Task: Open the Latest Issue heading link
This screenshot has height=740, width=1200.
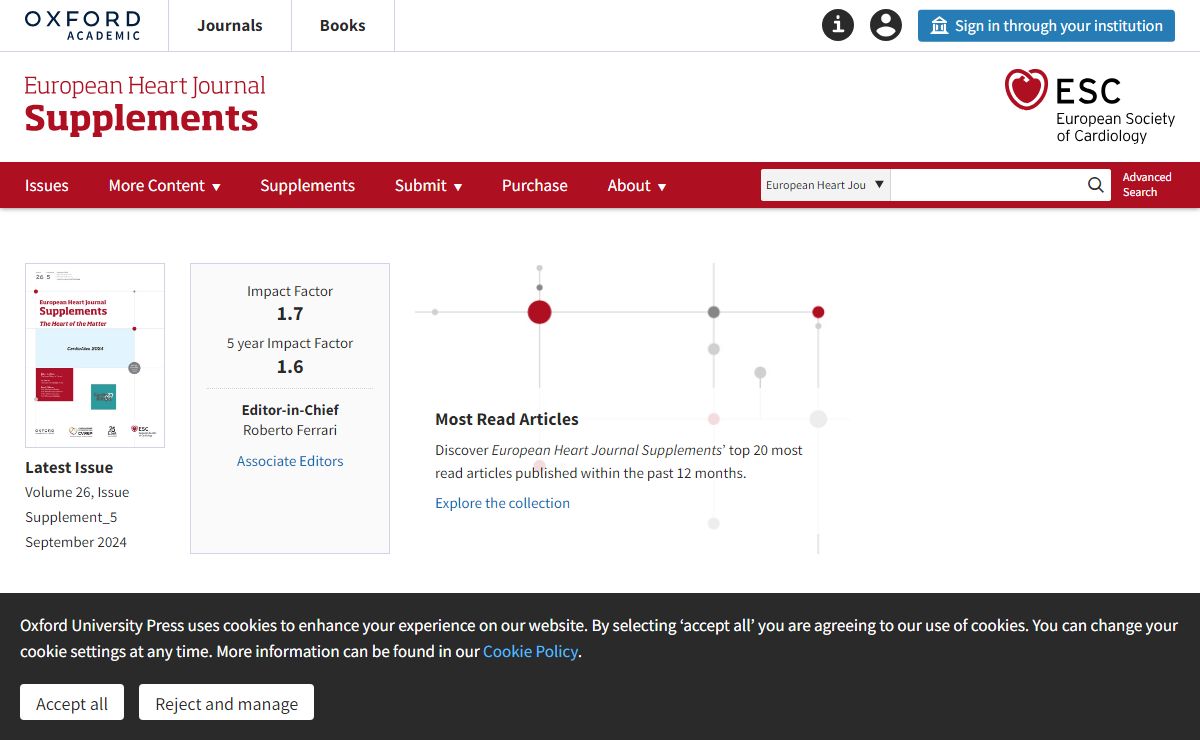Action: [69, 467]
